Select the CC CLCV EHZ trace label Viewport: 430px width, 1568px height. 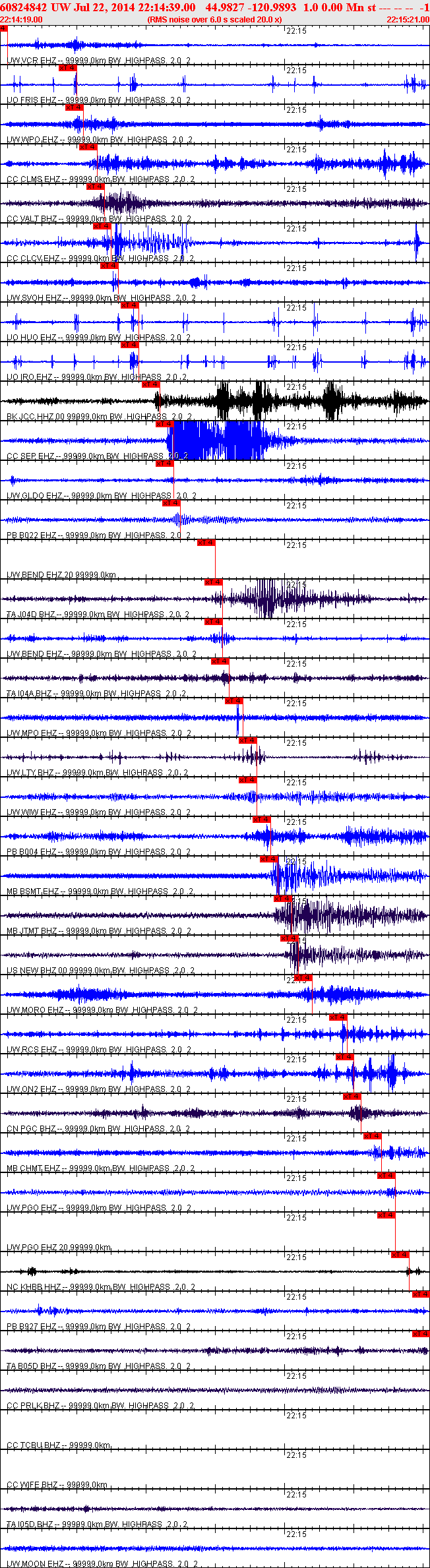(x=100, y=258)
